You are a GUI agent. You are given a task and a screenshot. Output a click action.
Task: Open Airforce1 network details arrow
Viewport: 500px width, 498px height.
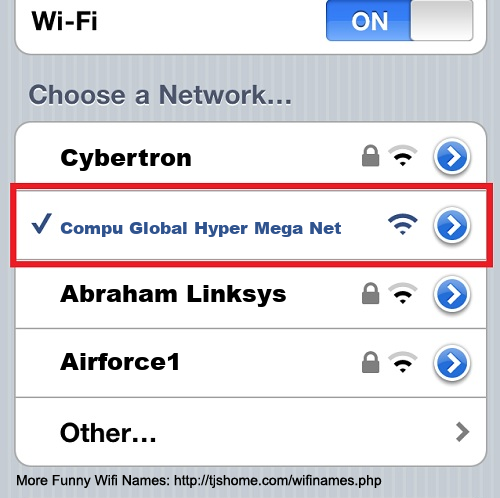coord(452,363)
